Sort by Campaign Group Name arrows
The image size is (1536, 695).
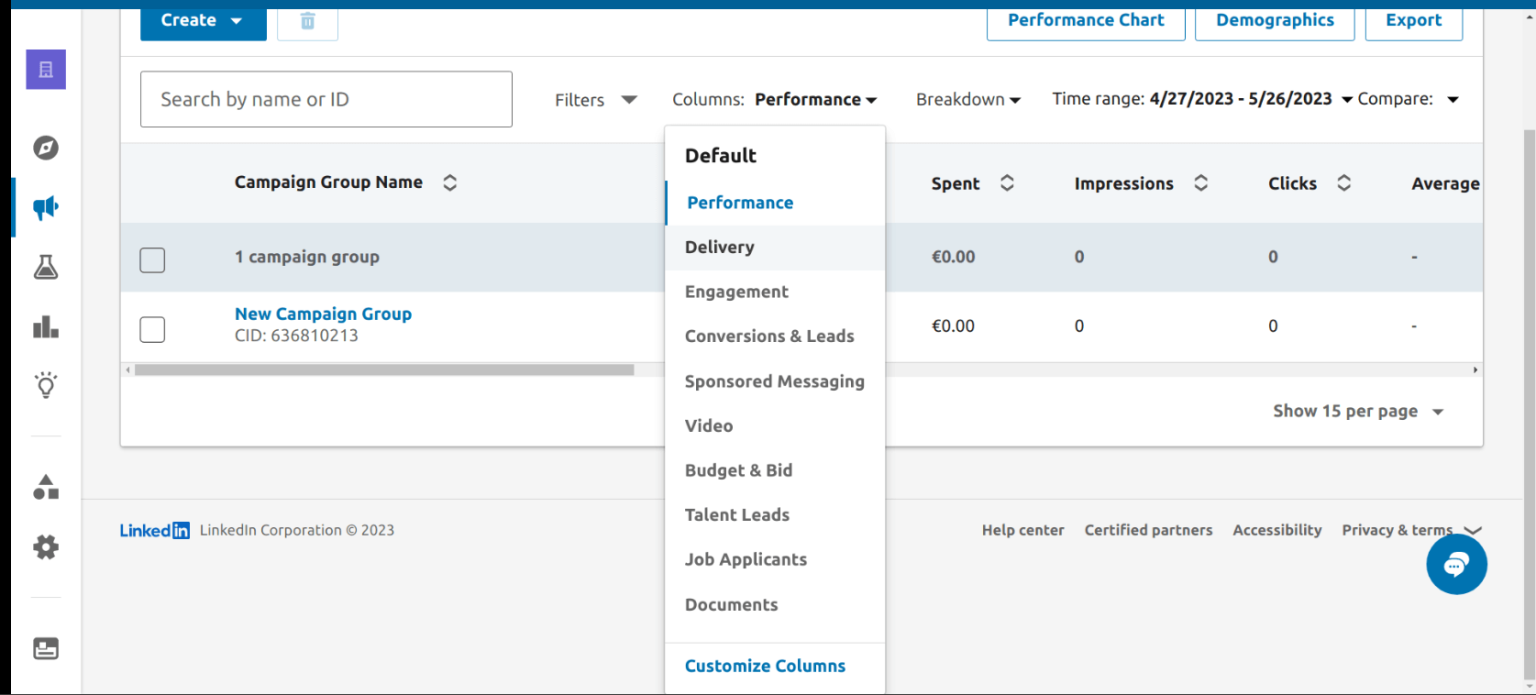click(450, 183)
